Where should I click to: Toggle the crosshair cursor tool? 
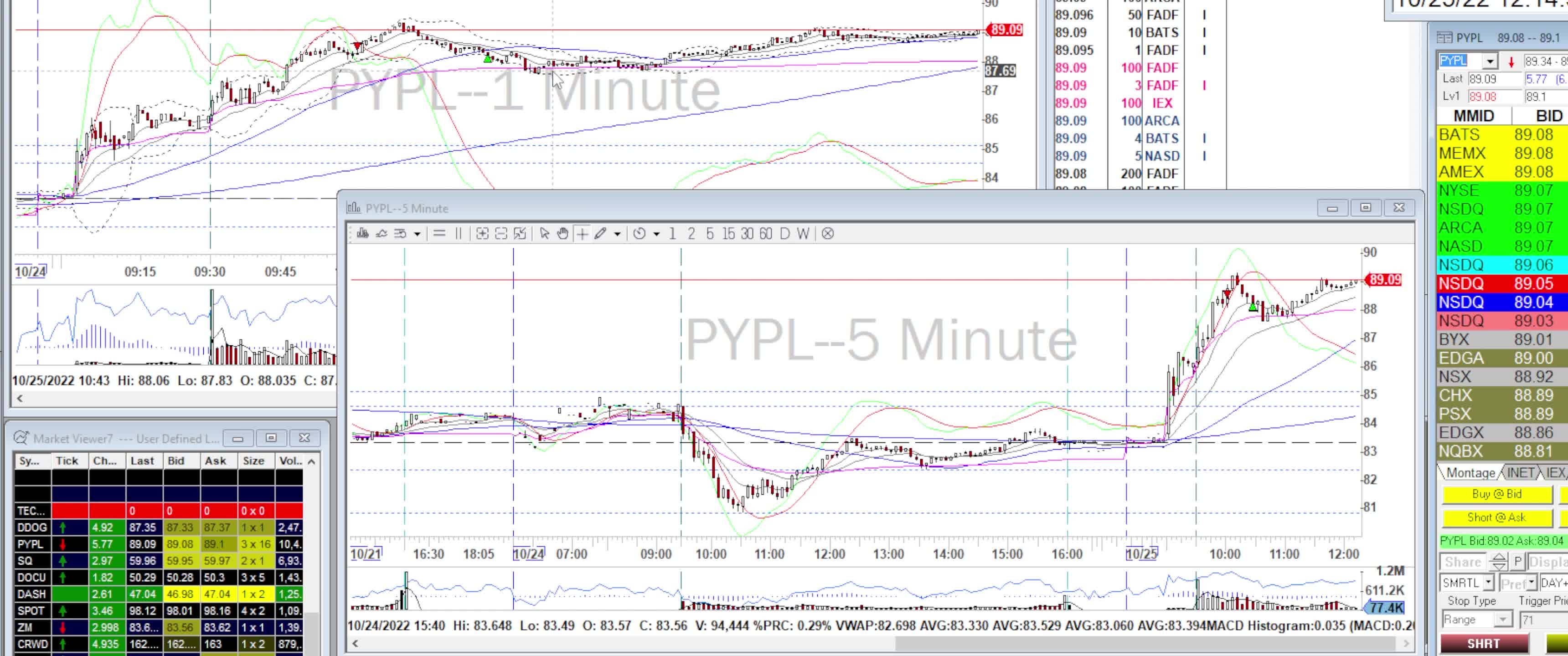pos(583,234)
